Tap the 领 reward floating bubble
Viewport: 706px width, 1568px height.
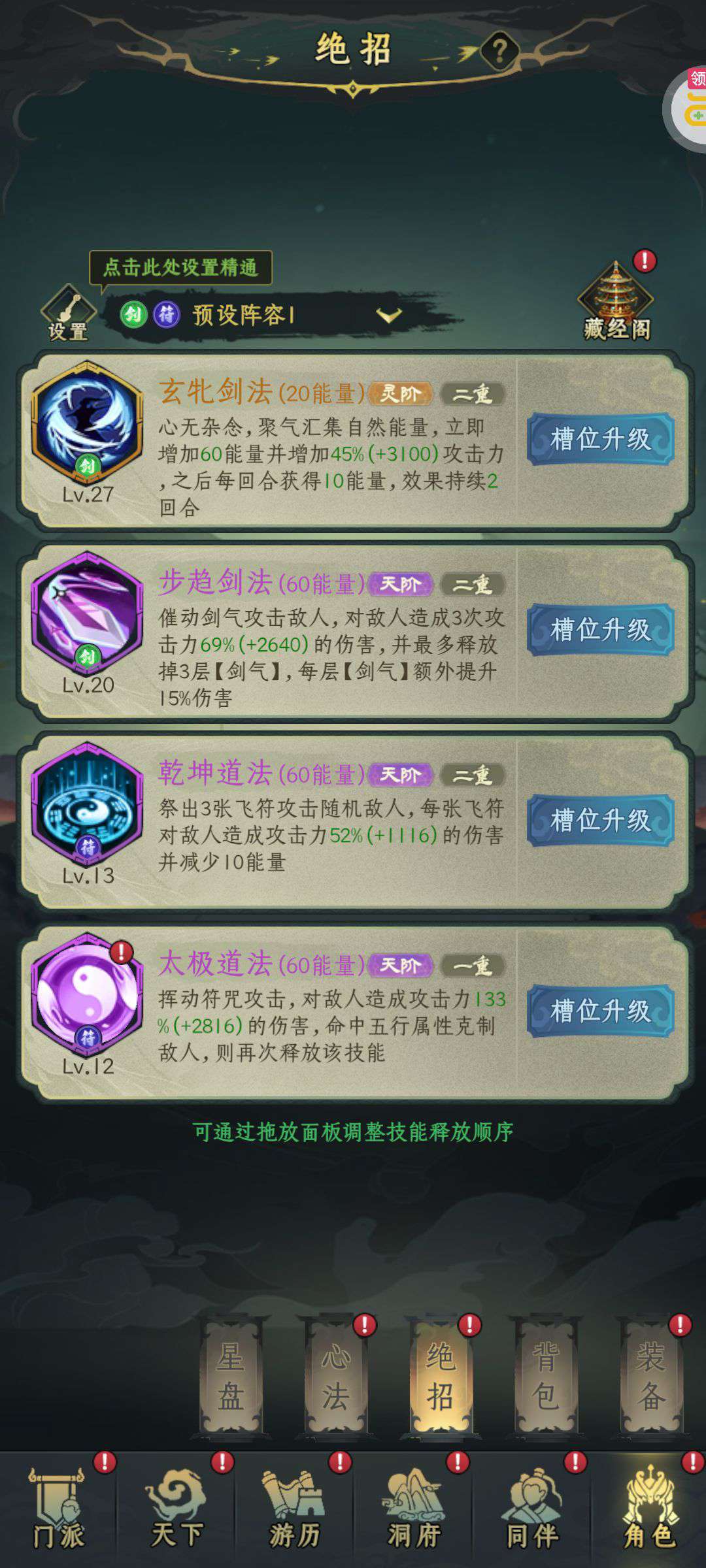click(686, 108)
